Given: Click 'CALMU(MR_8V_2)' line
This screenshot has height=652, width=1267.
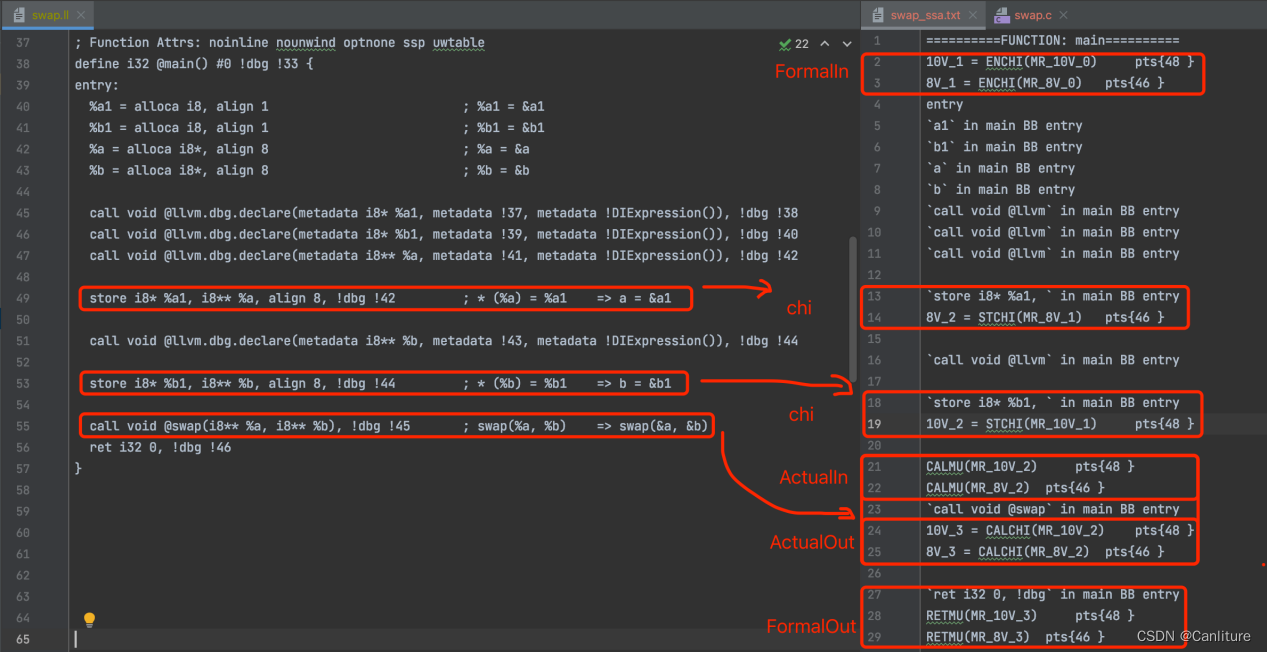Looking at the screenshot, I should pyautogui.click(x=1015, y=488).
